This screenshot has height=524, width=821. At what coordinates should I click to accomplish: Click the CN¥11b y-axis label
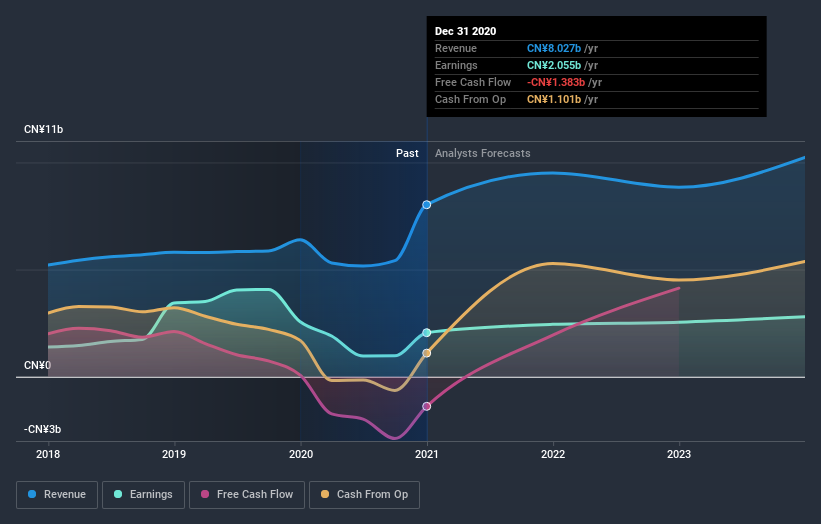click(x=43, y=129)
